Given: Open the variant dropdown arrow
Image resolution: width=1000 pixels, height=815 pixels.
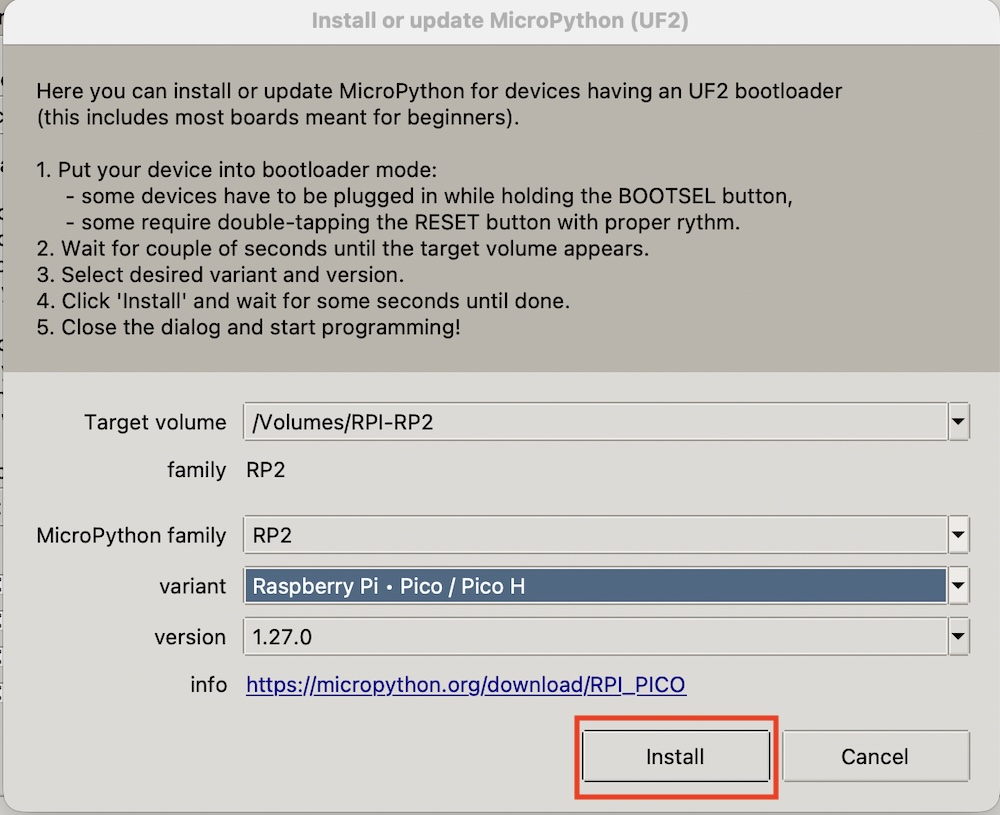Looking at the screenshot, I should (959, 586).
